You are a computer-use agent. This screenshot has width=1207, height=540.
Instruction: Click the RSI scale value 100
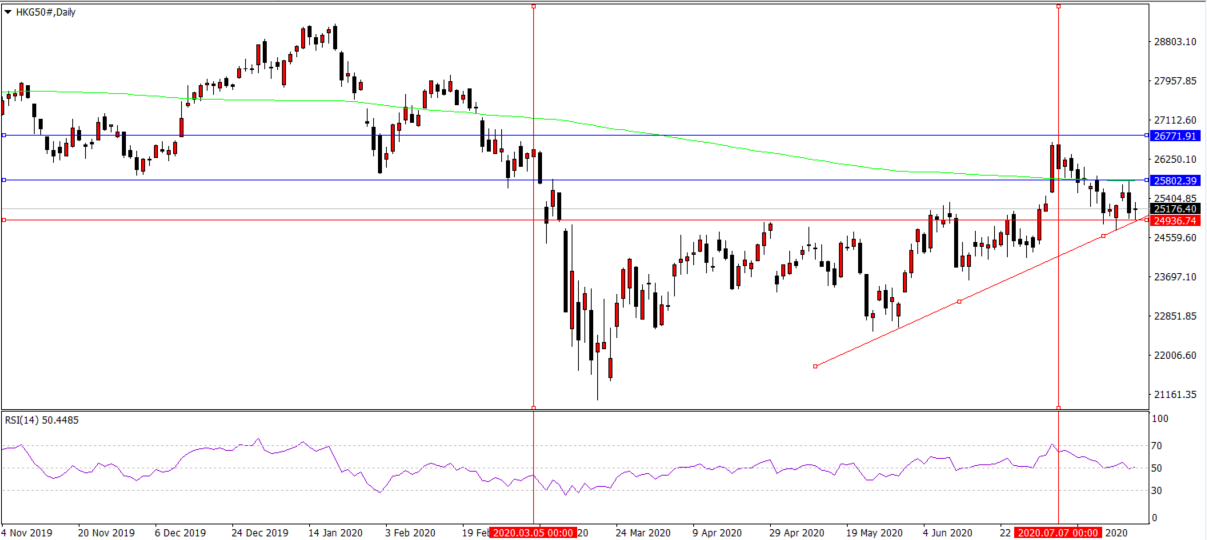coord(1161,420)
